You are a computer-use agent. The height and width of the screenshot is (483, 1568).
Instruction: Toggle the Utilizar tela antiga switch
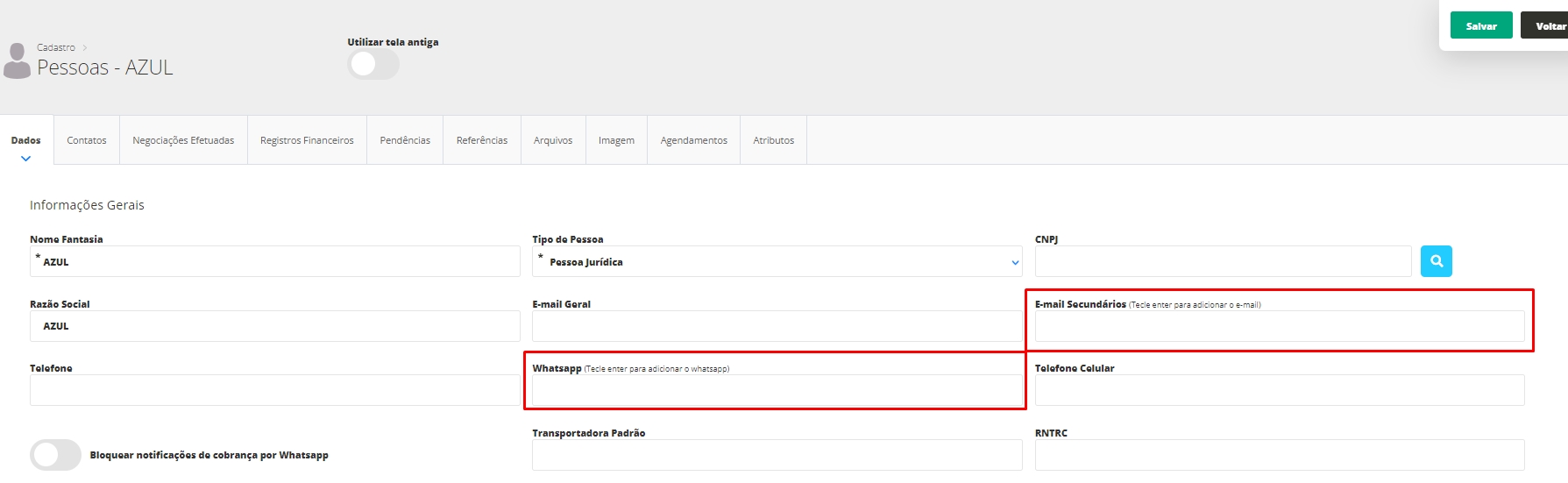pos(373,64)
